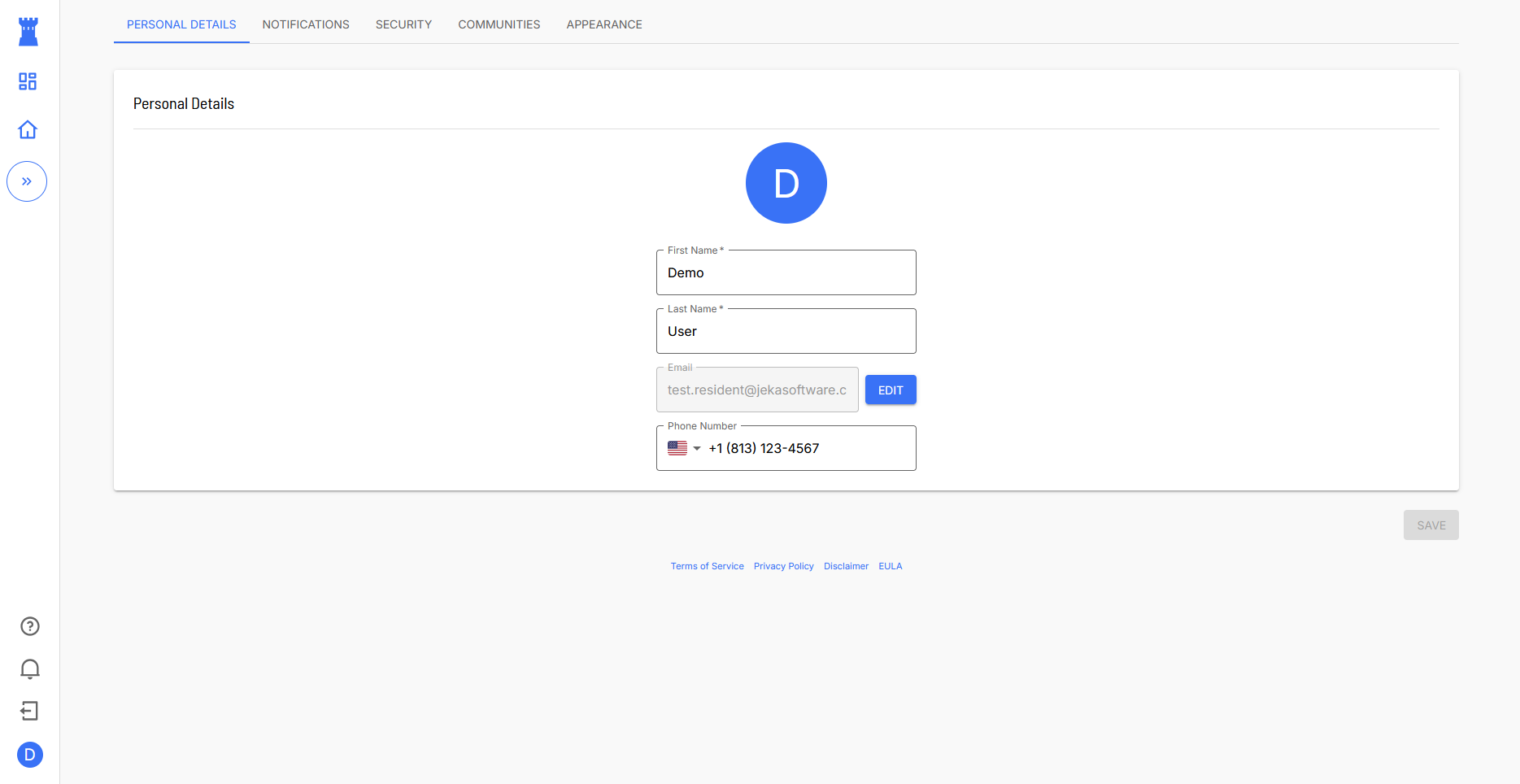The width and height of the screenshot is (1520, 784).
Task: Click into the Last Name field
Action: 786,332
